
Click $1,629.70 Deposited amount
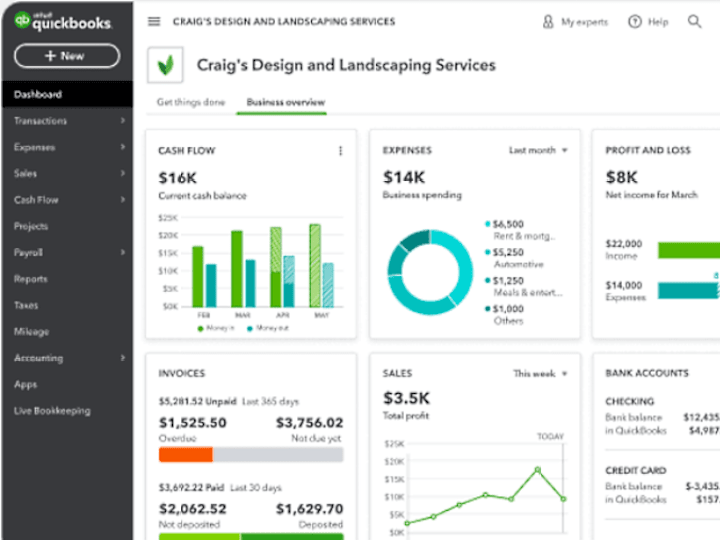click(309, 509)
